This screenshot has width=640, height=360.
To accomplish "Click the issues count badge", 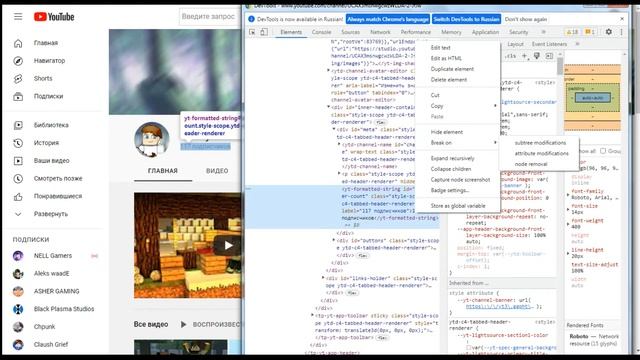I will click(590, 32).
